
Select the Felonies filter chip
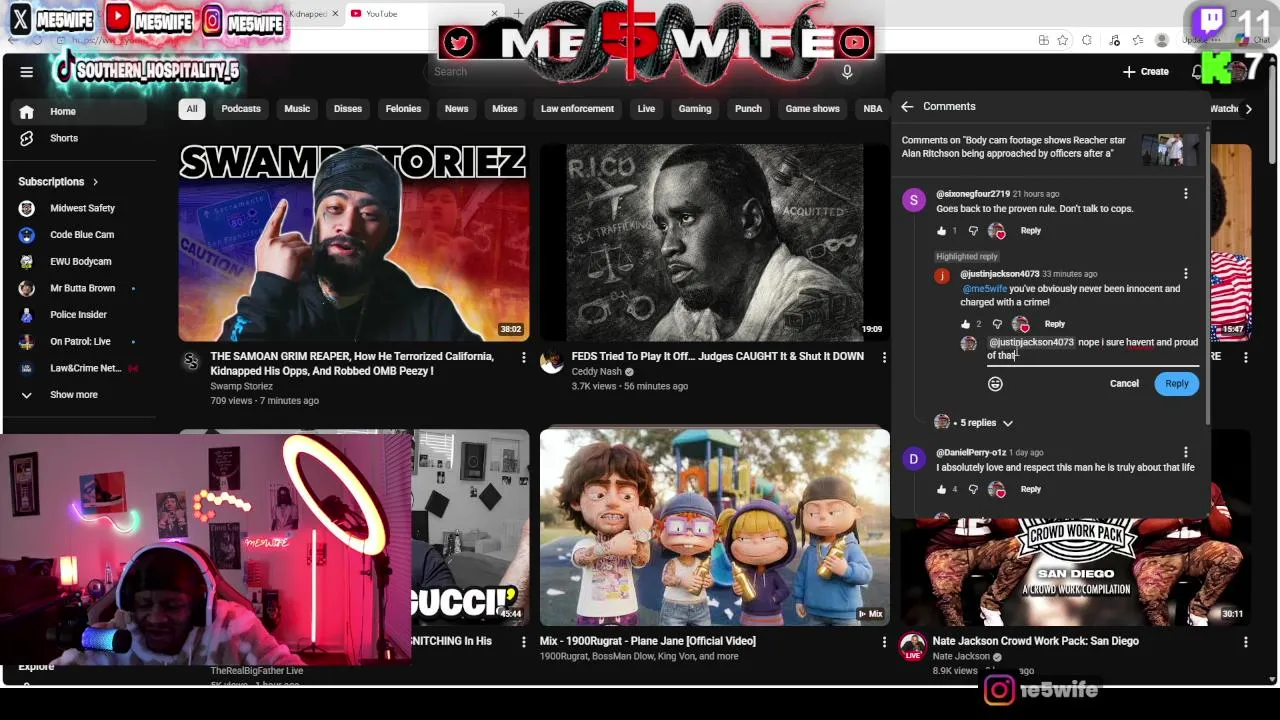tap(403, 109)
